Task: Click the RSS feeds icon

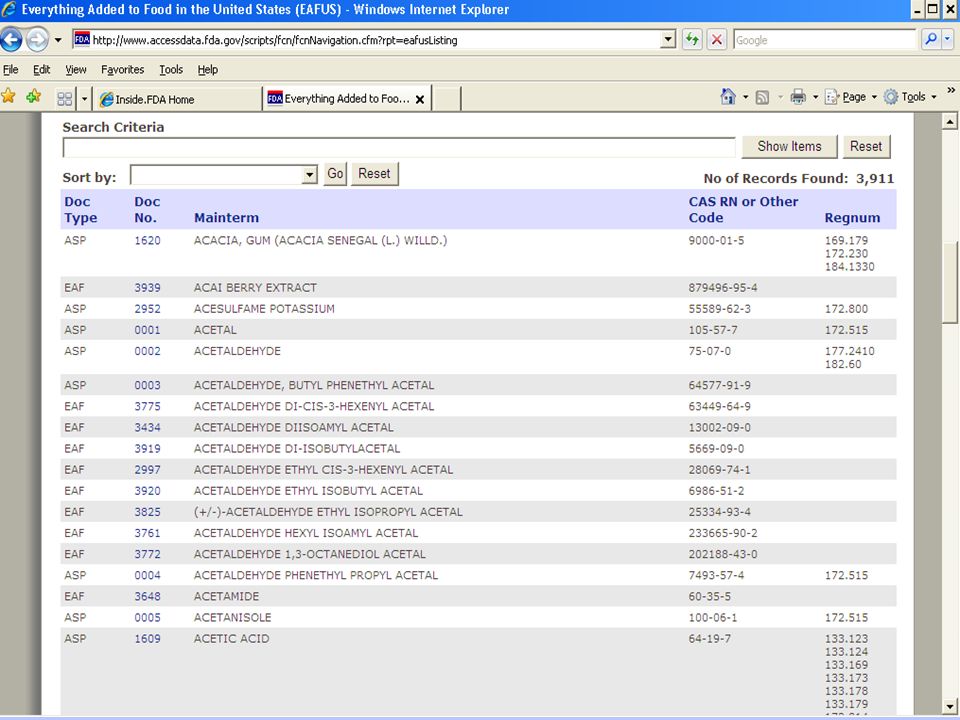Action: point(762,97)
